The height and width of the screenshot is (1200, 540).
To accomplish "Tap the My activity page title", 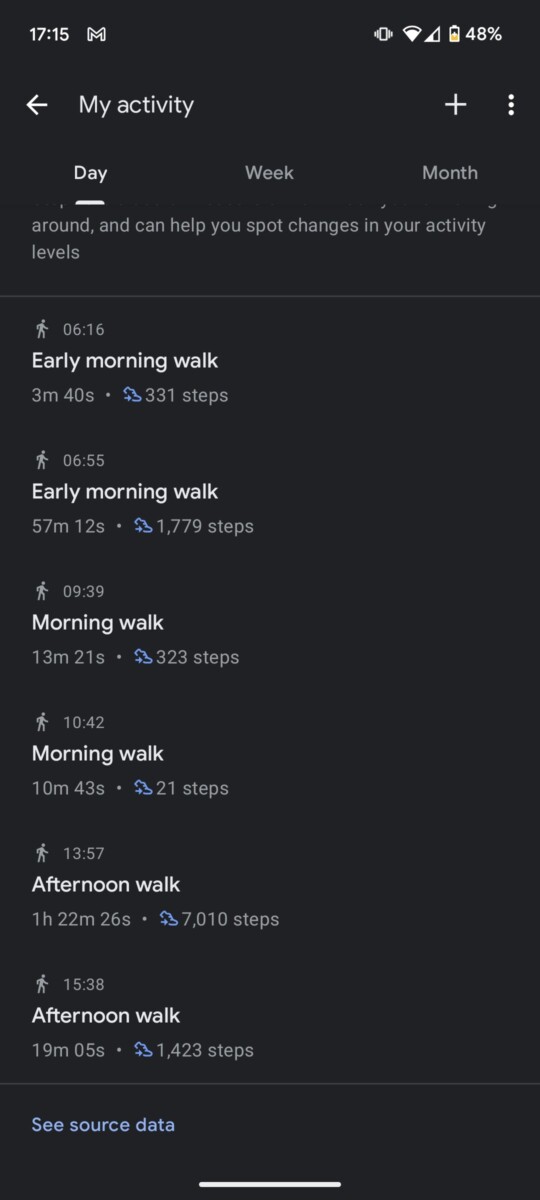I will (x=136, y=105).
